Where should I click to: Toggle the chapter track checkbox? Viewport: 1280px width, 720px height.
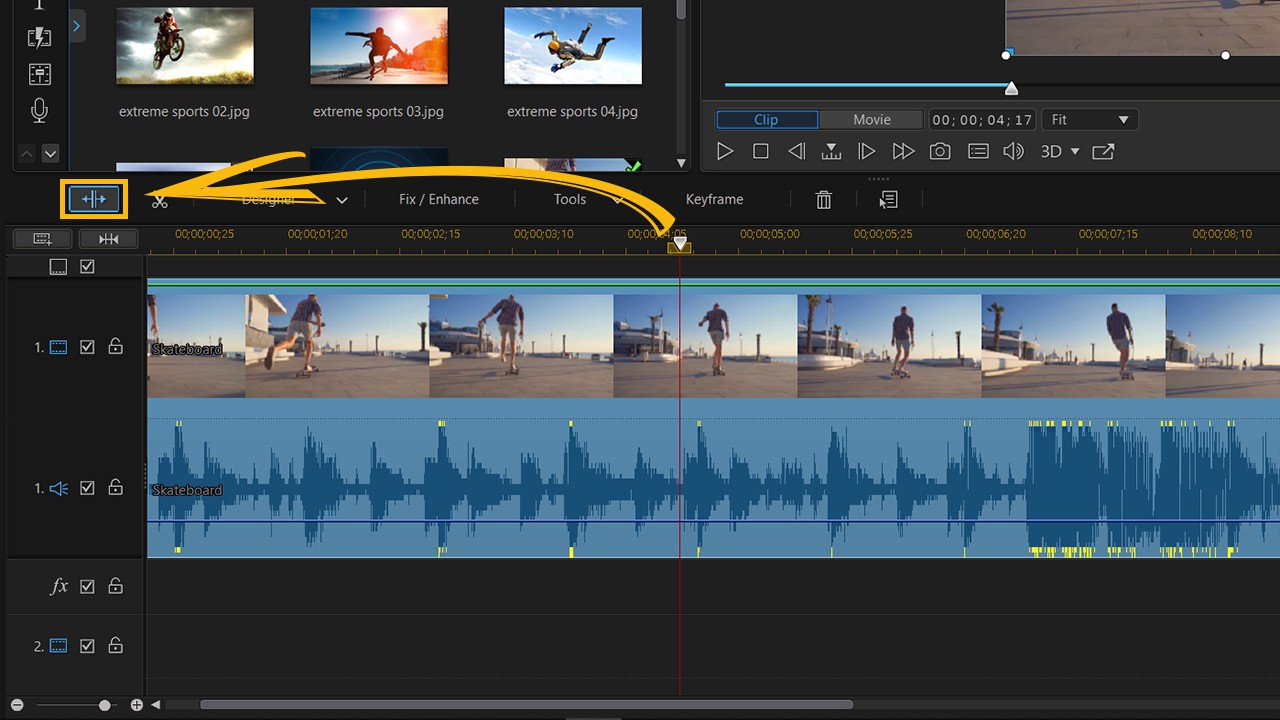point(87,267)
